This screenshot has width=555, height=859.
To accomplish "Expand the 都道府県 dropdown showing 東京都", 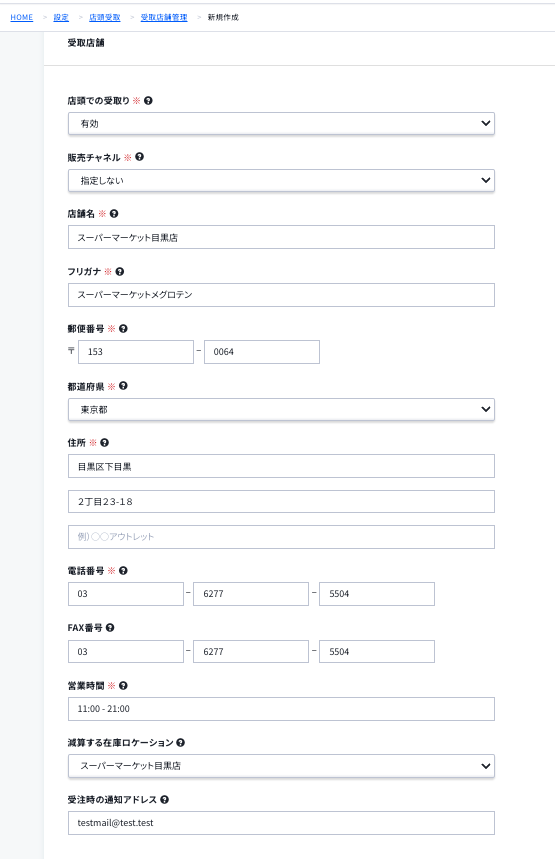I will (x=281, y=409).
